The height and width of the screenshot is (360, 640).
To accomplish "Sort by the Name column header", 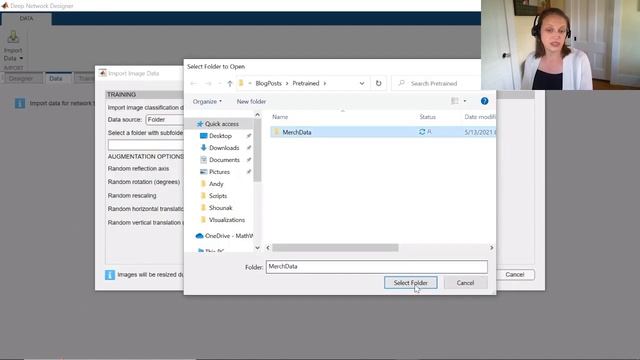I will tap(280, 117).
